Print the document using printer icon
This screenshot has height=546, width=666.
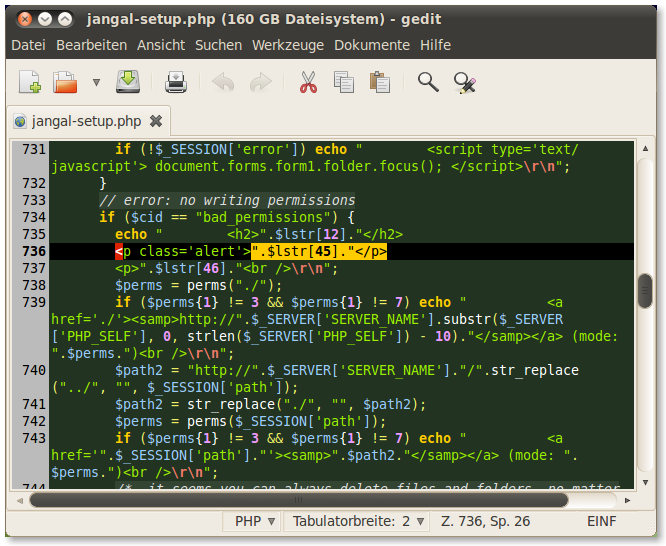tap(176, 82)
